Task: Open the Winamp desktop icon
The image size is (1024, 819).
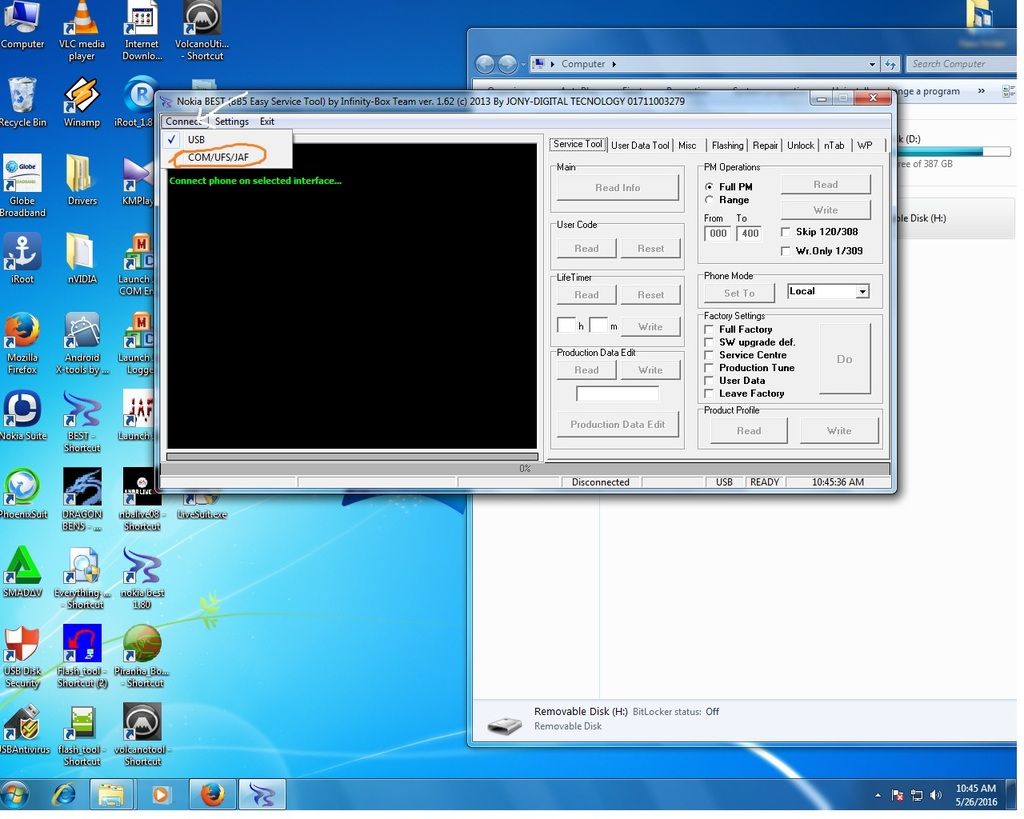Action: click(x=82, y=98)
